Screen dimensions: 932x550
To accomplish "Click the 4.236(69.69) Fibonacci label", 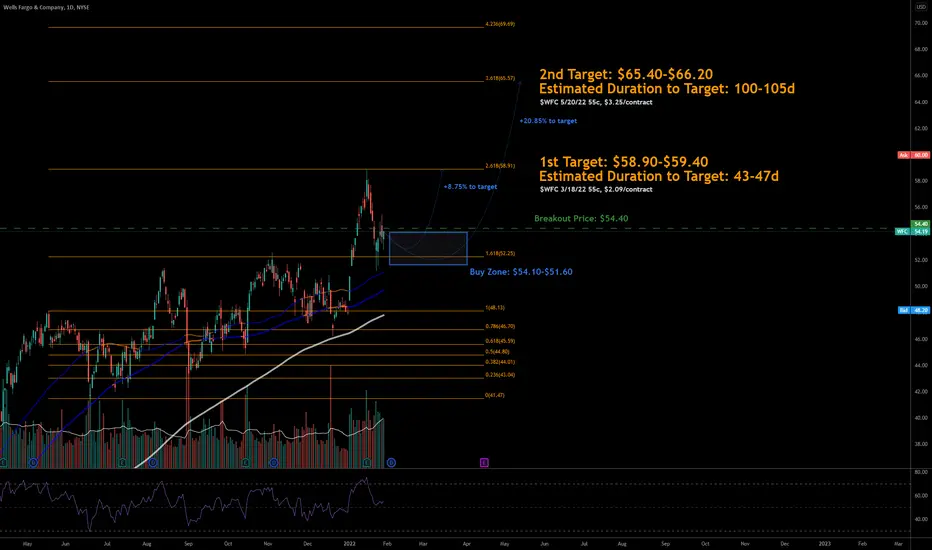I will [x=500, y=24].
